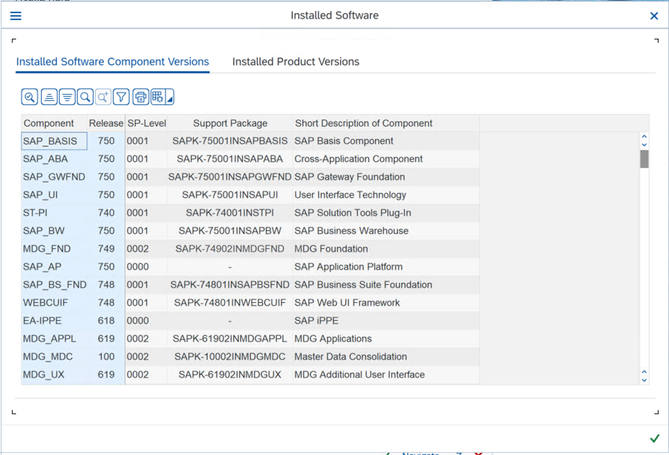Viewport: 669px width, 455px height.
Task: Click release value 749 for MDG_FND
Action: [106, 248]
